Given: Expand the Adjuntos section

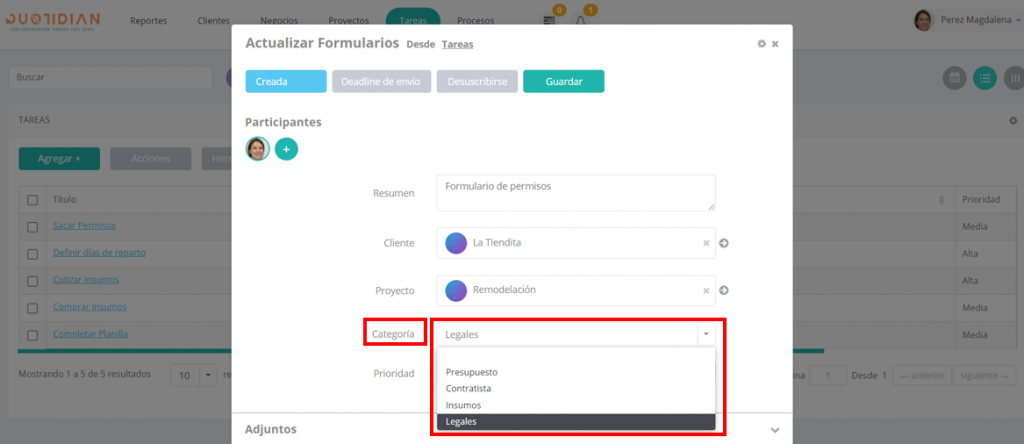Looking at the screenshot, I should point(775,430).
